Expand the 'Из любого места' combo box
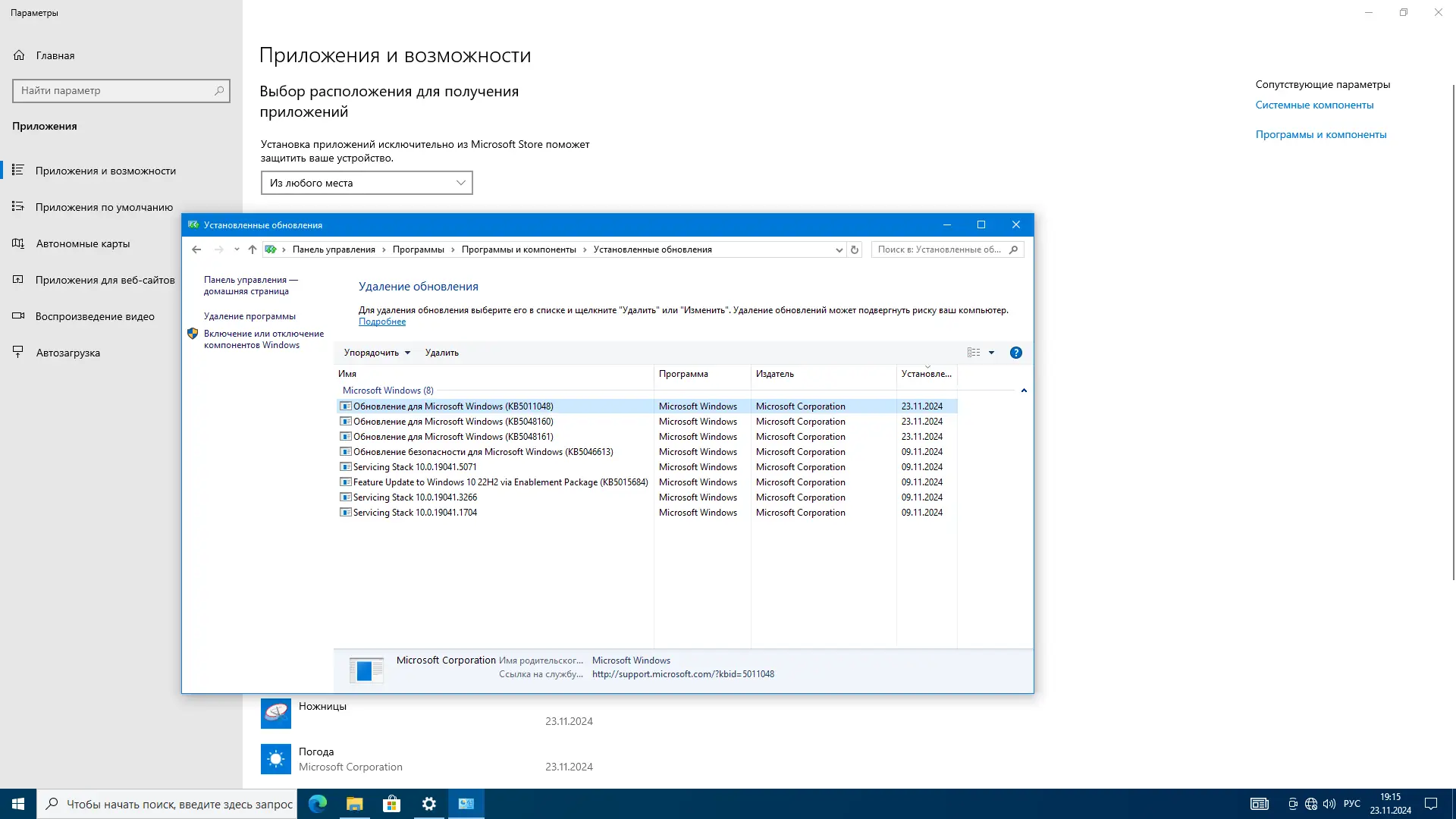Screen dimensions: 1456x819 click(366, 183)
